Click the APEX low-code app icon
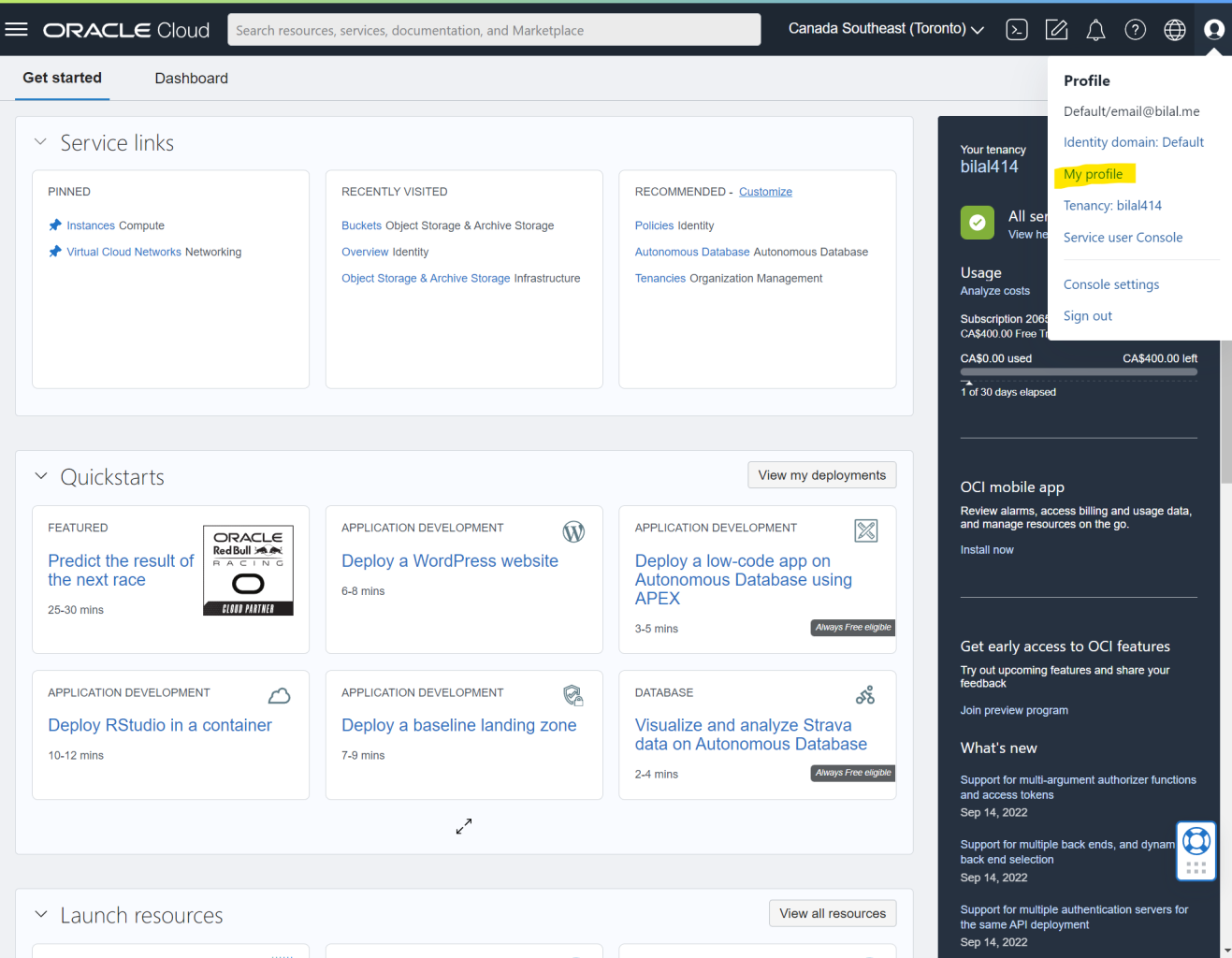 tap(866, 530)
